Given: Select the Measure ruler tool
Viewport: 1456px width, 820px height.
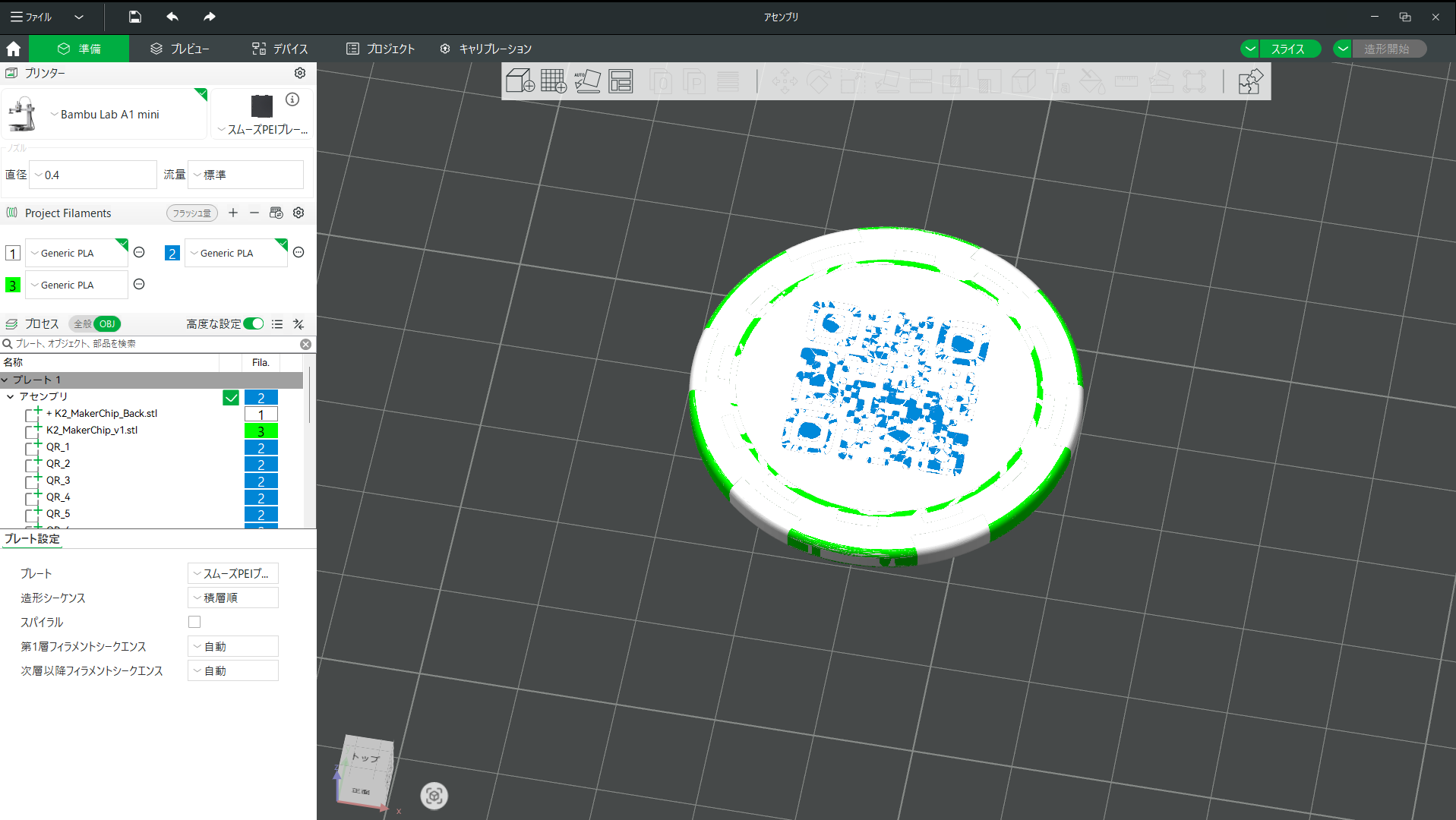Looking at the screenshot, I should tap(1126, 81).
